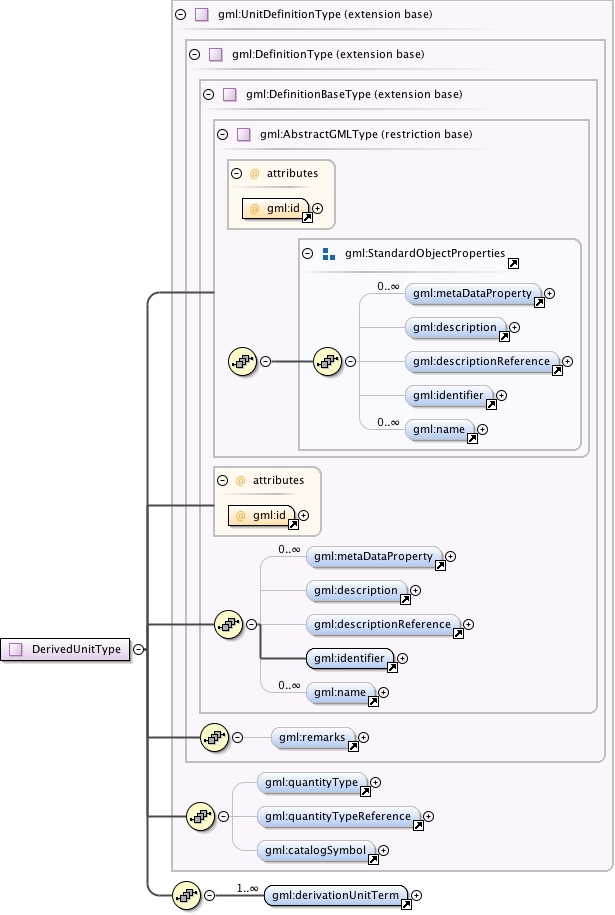Collapse the gml:StandardObjectProperties group
The image size is (615, 915).
pyautogui.click(x=308, y=253)
